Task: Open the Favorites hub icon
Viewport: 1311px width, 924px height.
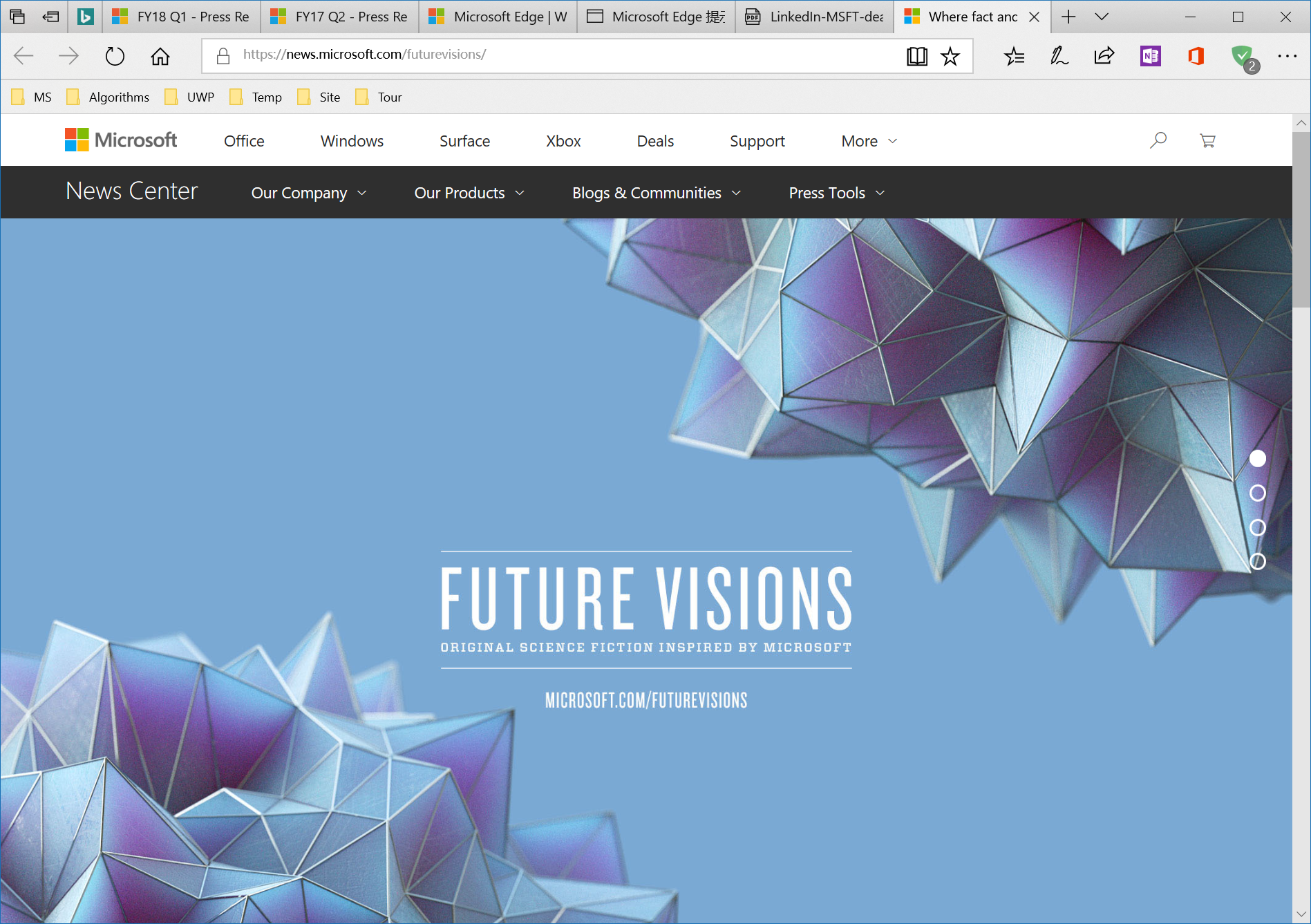Action: click(x=1014, y=56)
